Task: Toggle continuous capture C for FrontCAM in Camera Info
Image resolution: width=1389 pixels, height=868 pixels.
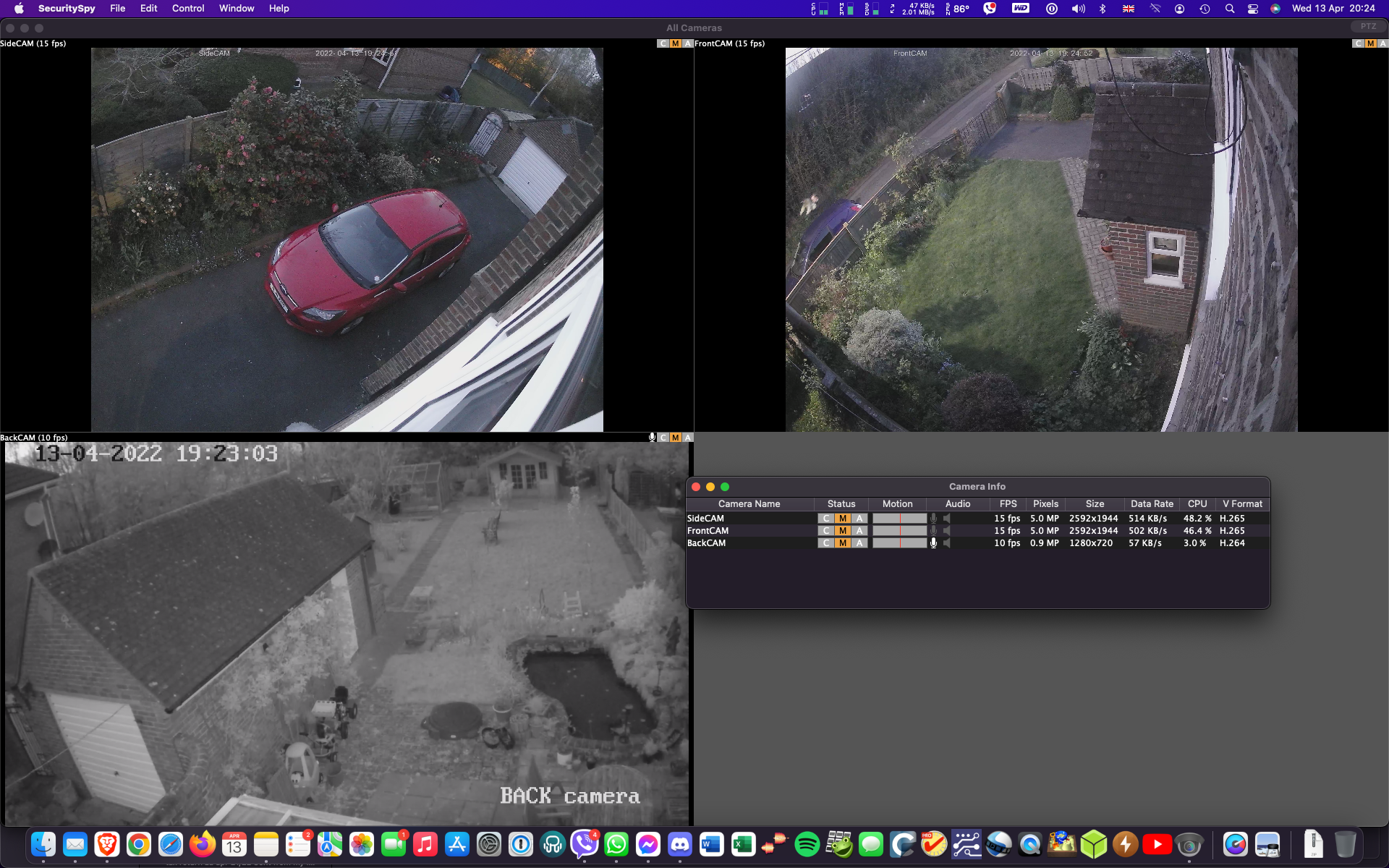Action: [x=826, y=531]
